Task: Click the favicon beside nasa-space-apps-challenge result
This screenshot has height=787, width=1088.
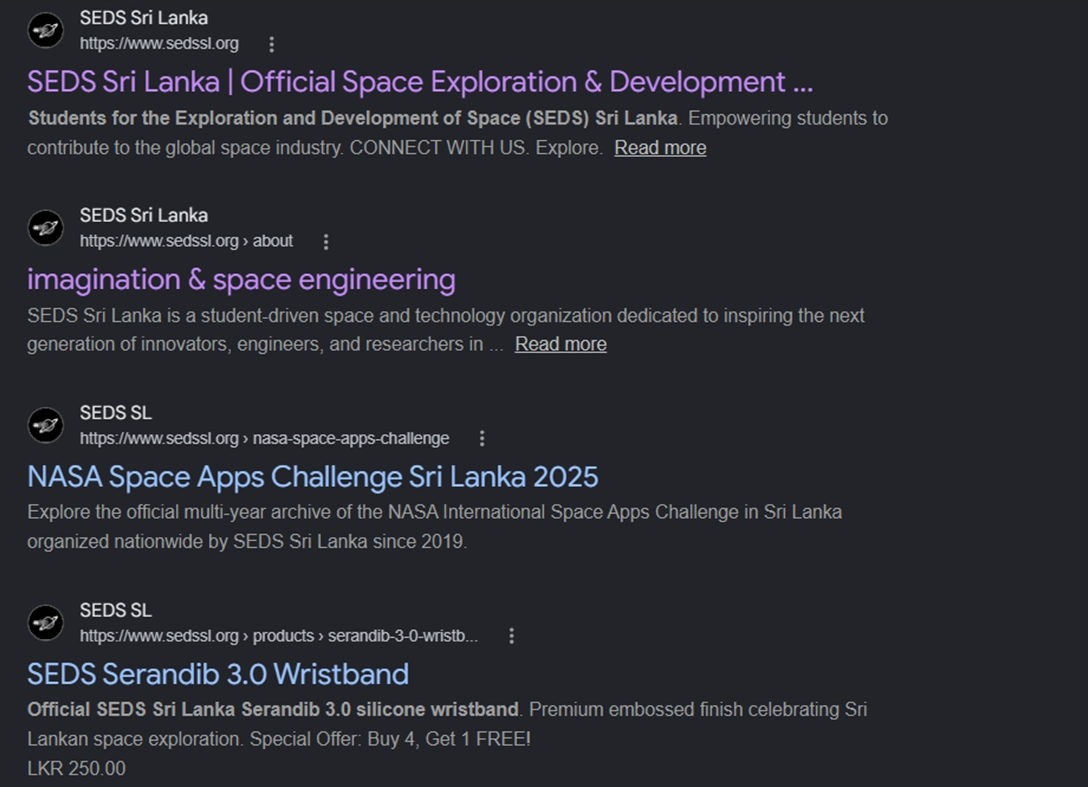Action: pyautogui.click(x=46, y=425)
